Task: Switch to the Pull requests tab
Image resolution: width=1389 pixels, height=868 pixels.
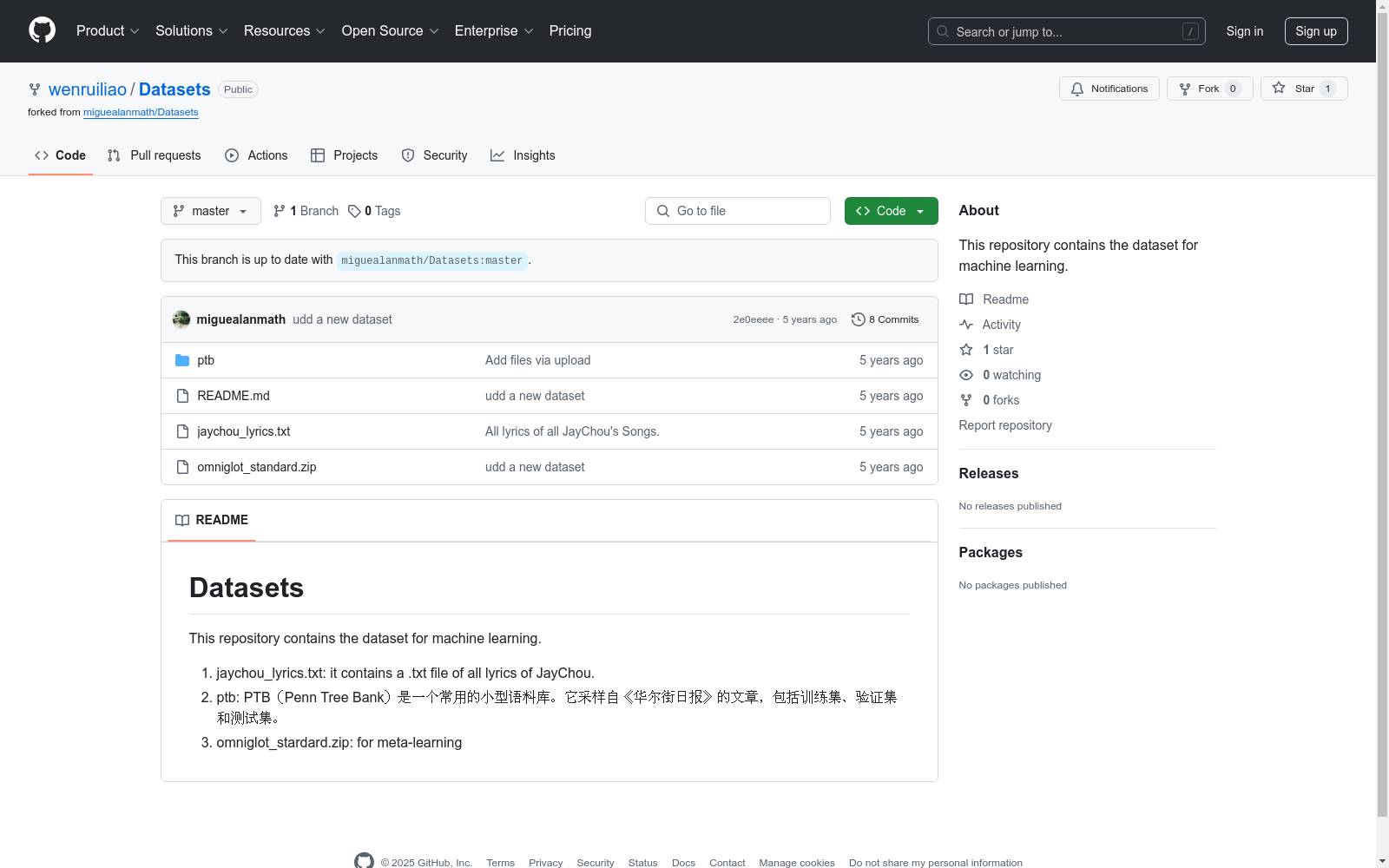Action: tap(155, 155)
